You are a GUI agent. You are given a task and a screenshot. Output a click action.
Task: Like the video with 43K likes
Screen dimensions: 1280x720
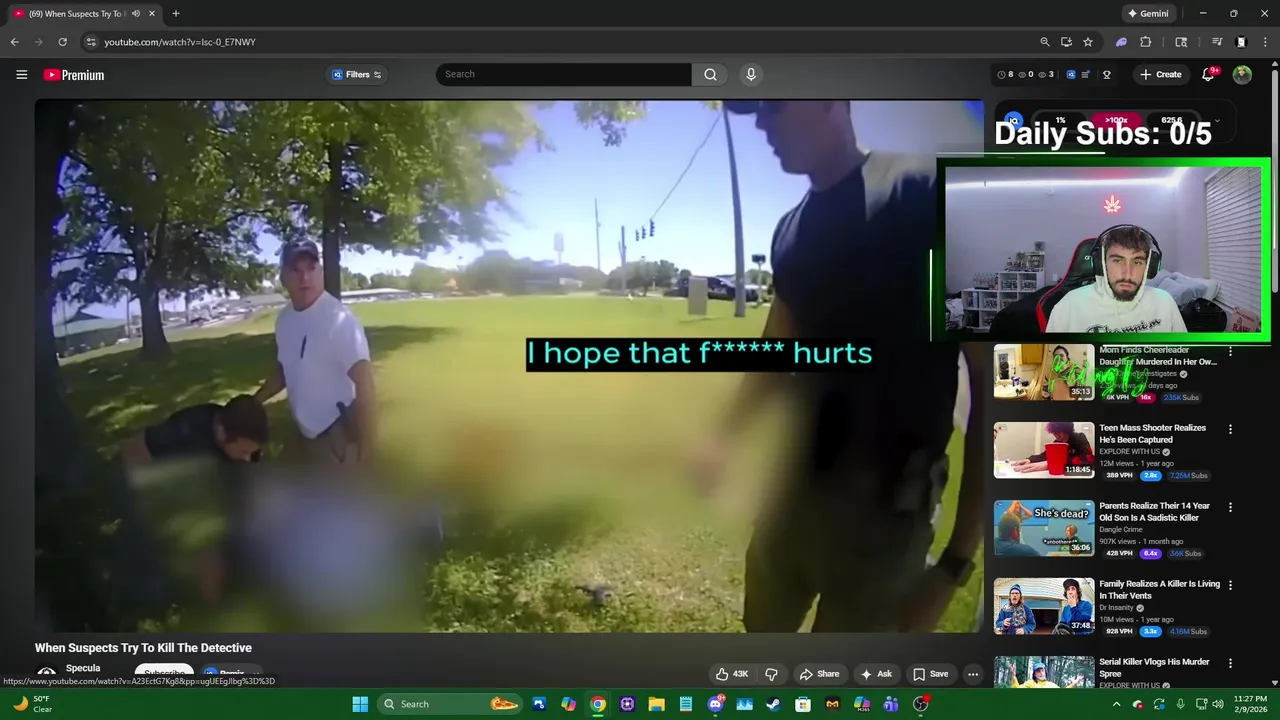[732, 674]
